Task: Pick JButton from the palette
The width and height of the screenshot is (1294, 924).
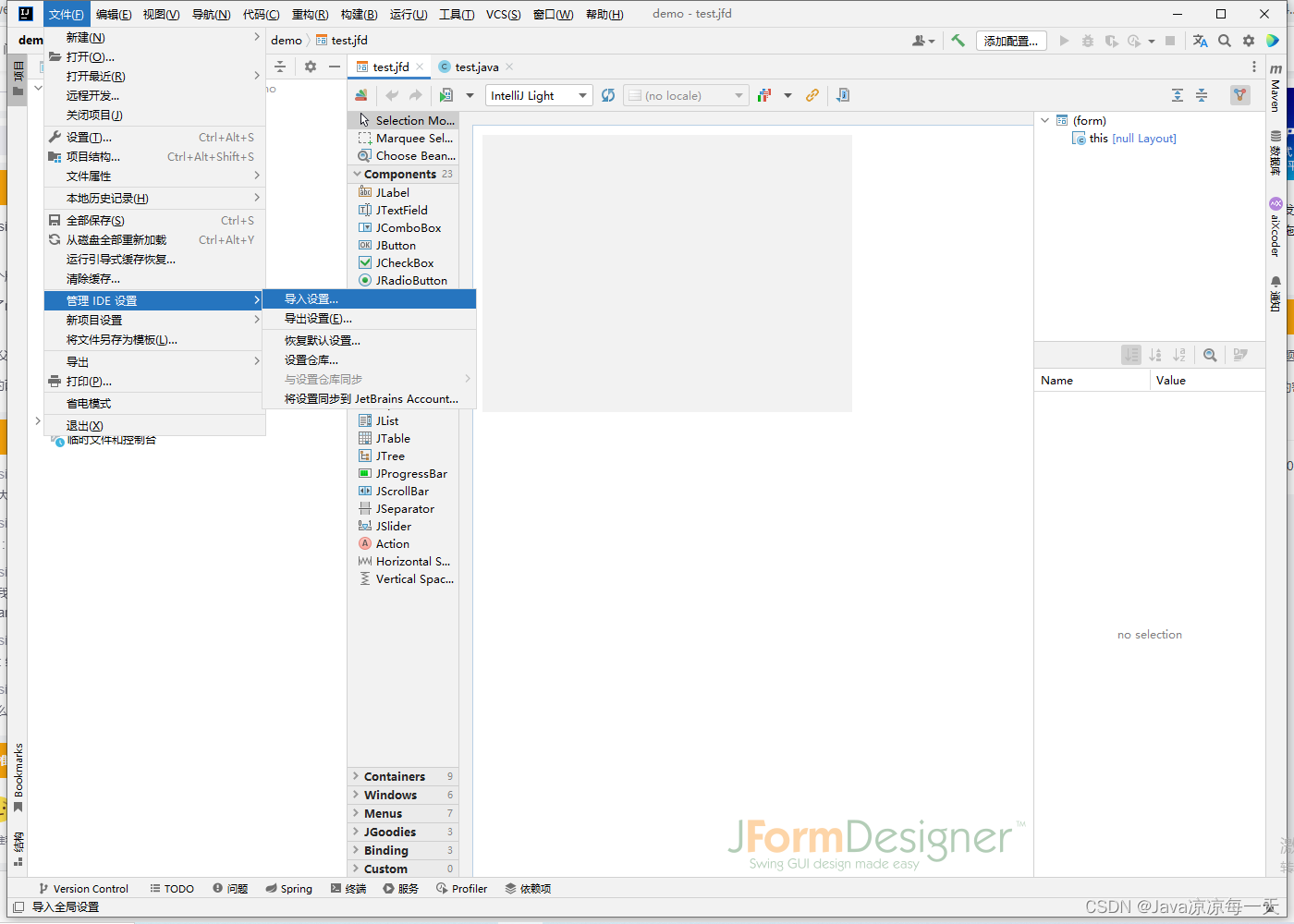Action: pos(404,245)
